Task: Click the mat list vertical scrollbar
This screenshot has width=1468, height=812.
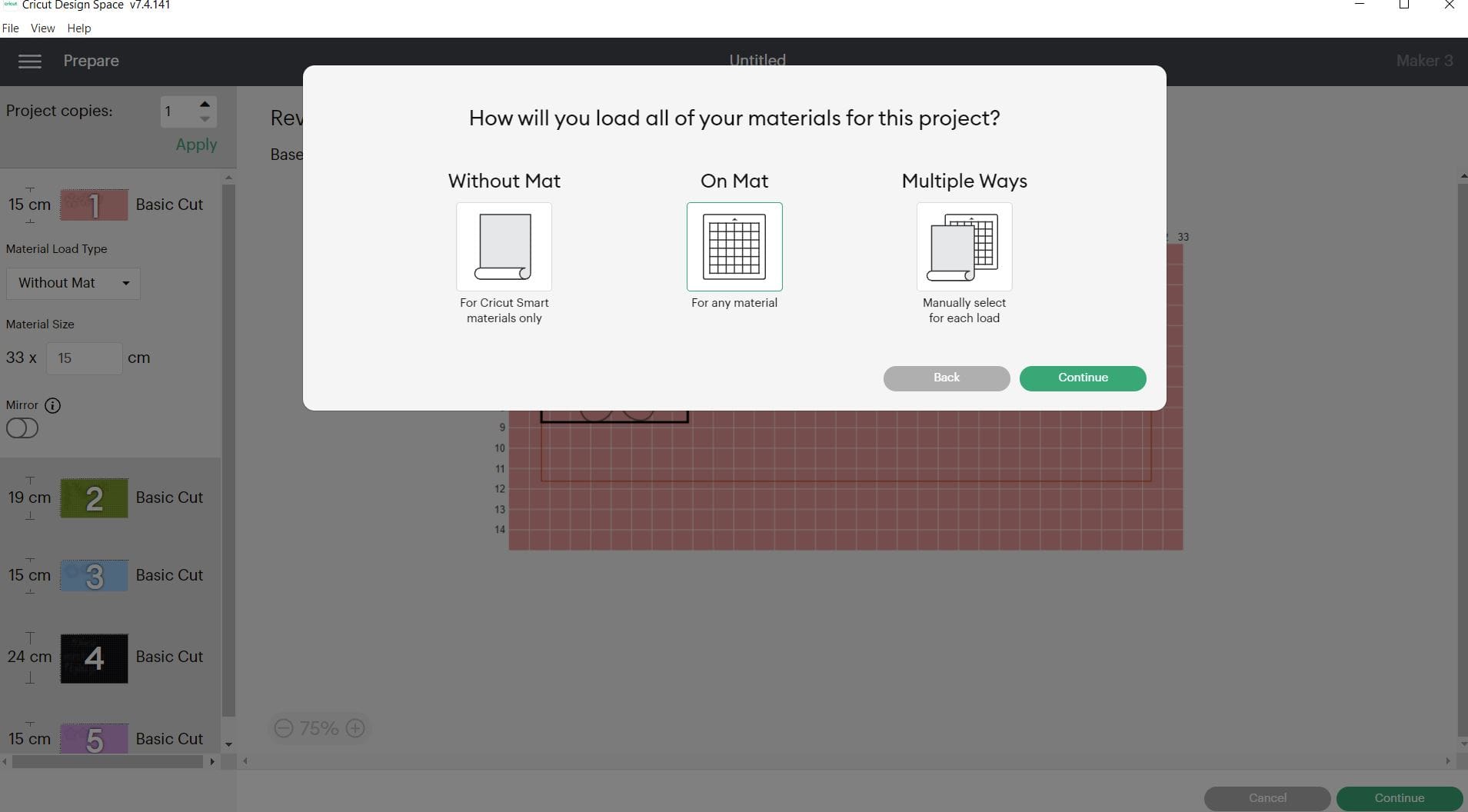Action: tap(228, 450)
